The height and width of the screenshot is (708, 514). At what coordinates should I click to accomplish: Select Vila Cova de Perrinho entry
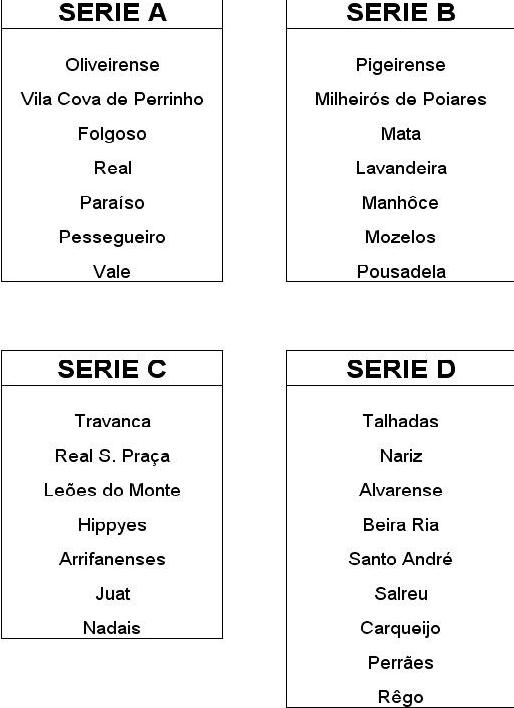pyautogui.click(x=112, y=99)
